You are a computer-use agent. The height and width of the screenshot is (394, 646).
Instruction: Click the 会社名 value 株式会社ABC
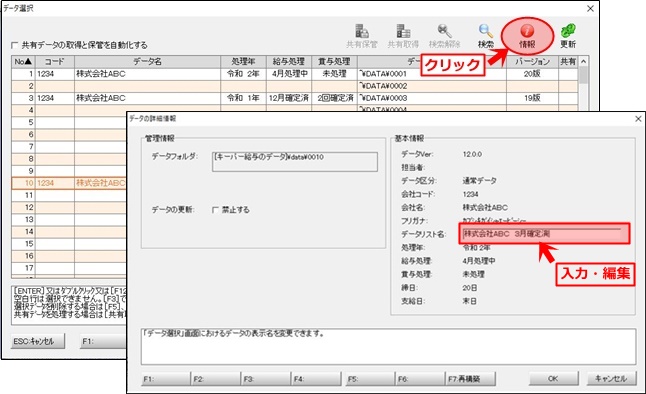(485, 207)
